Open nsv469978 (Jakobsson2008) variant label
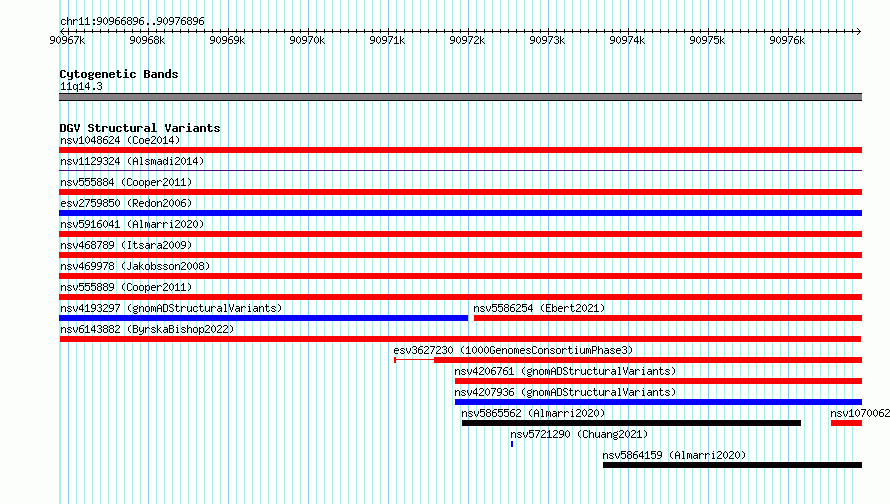Screen dimensions: 890x504 pyautogui.click(x=135, y=266)
